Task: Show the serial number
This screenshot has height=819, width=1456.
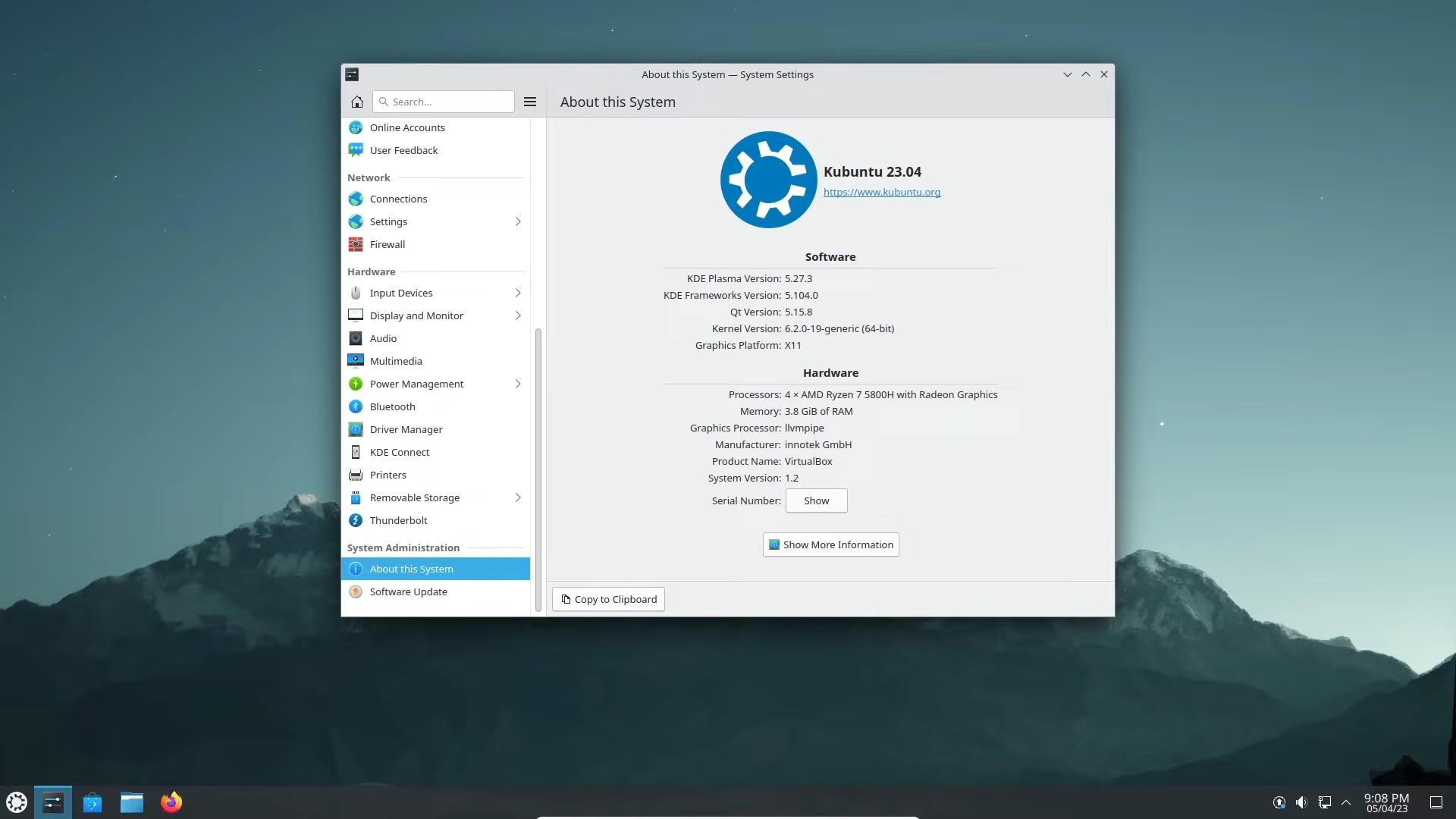Action: pos(816,500)
